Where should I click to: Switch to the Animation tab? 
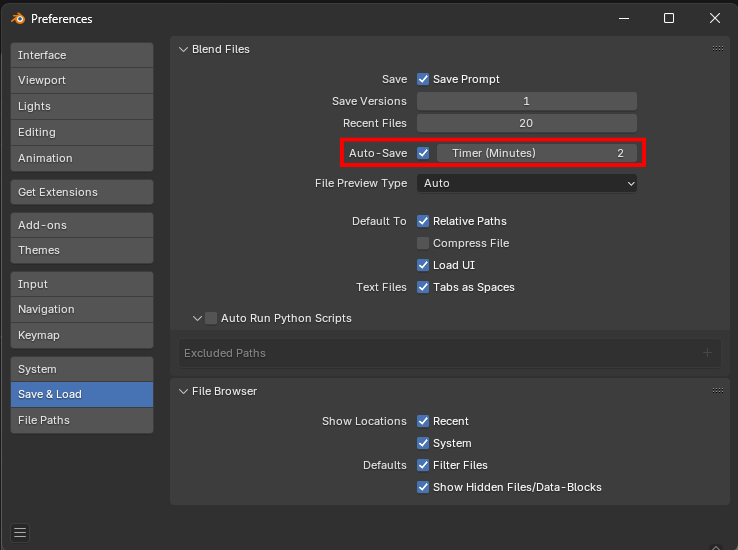(x=82, y=158)
